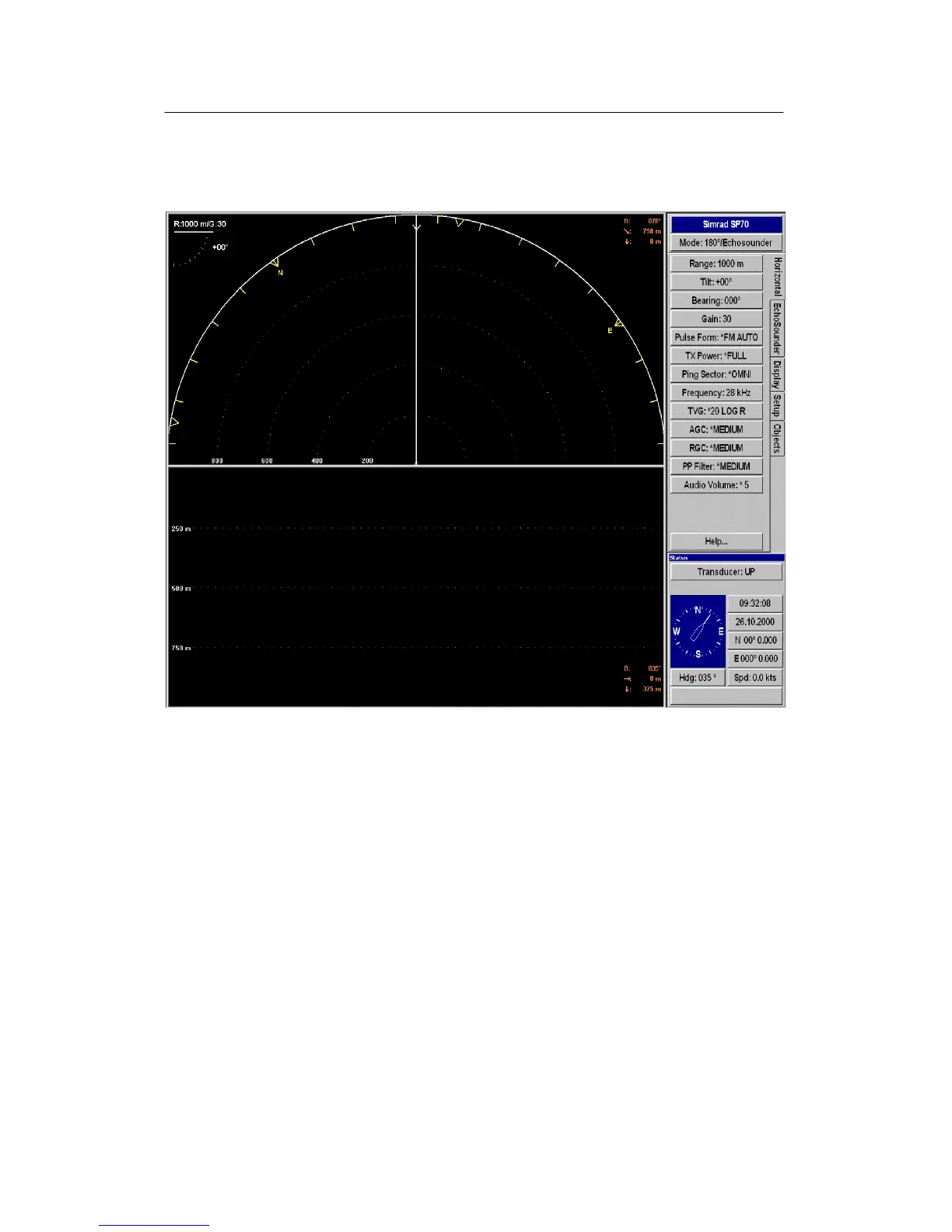Select the Tilt: +00° button
The image size is (952, 1232).
[716, 282]
